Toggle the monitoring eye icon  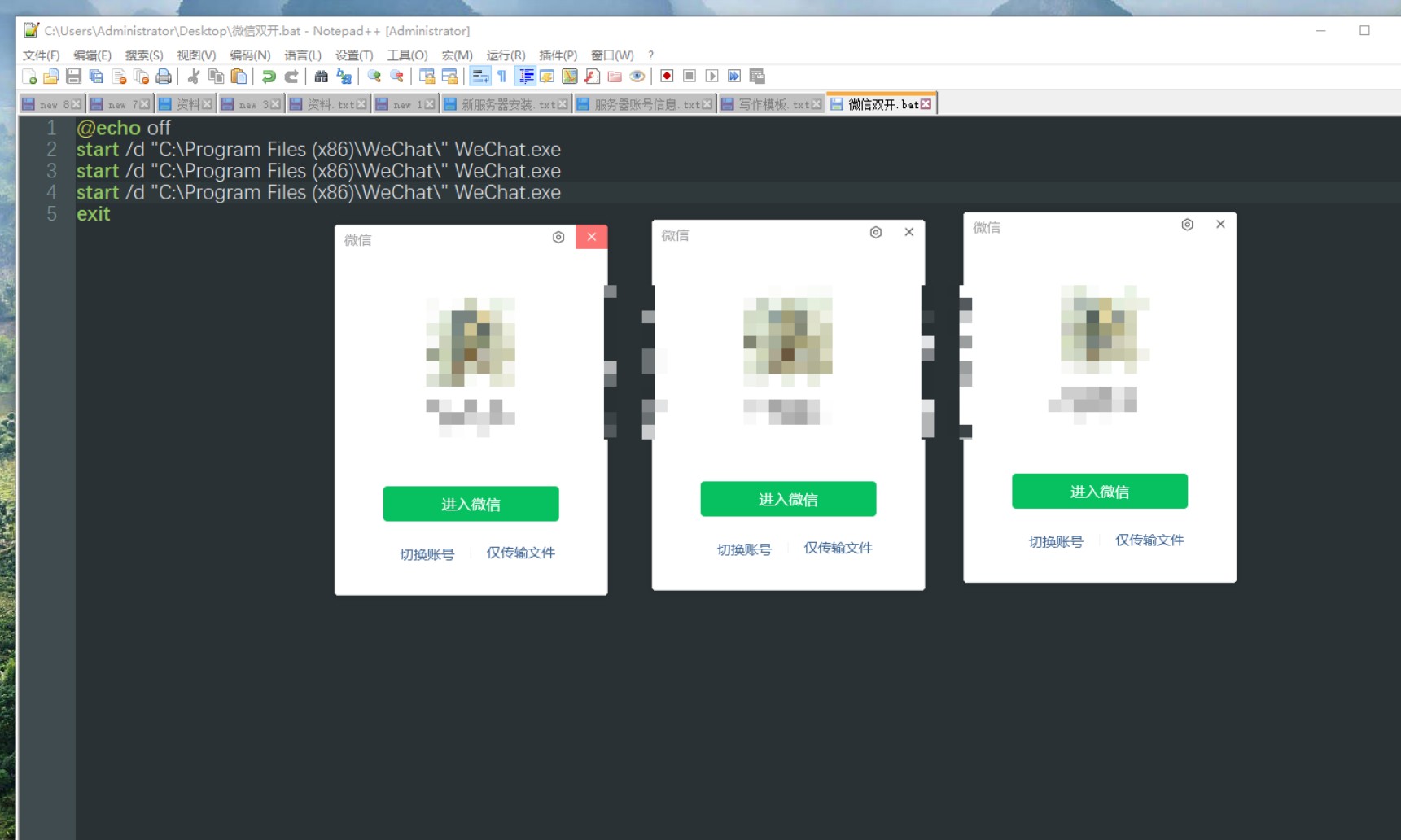click(x=637, y=77)
